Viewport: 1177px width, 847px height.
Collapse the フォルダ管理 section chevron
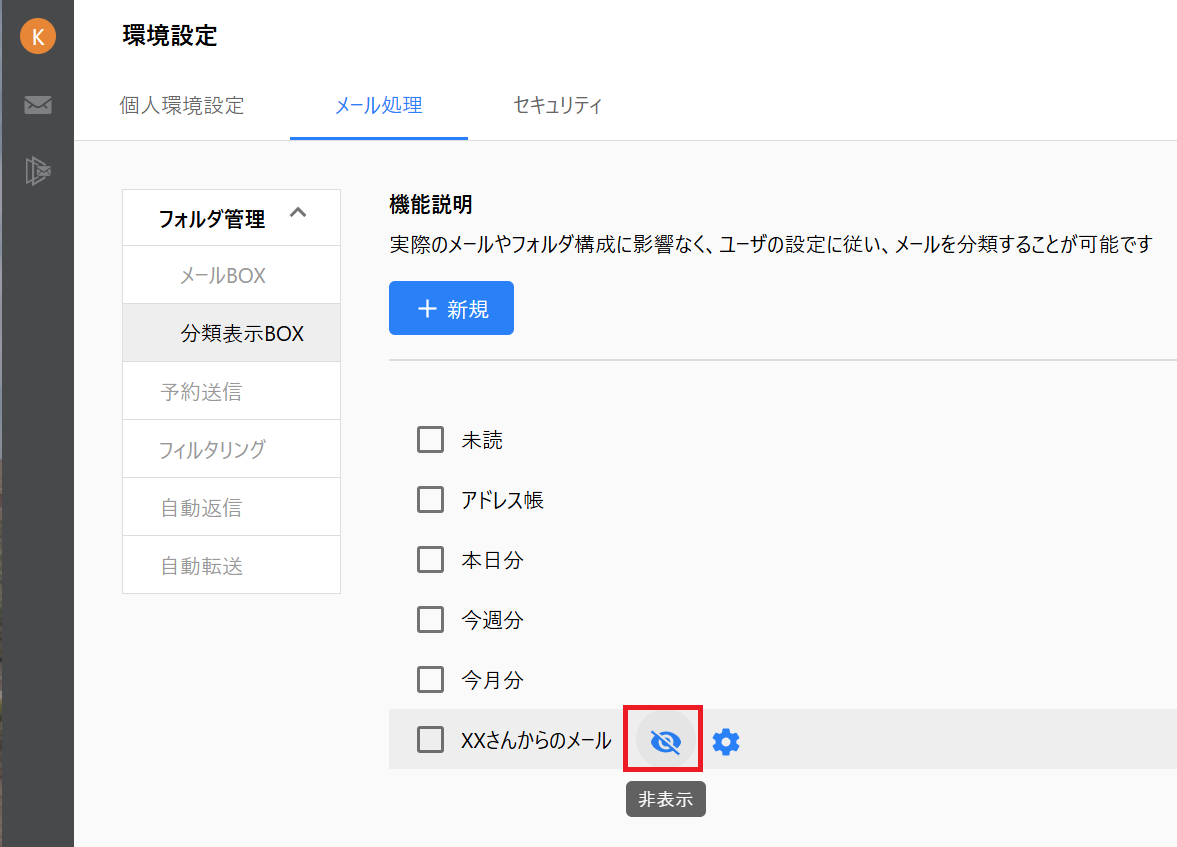coord(298,213)
